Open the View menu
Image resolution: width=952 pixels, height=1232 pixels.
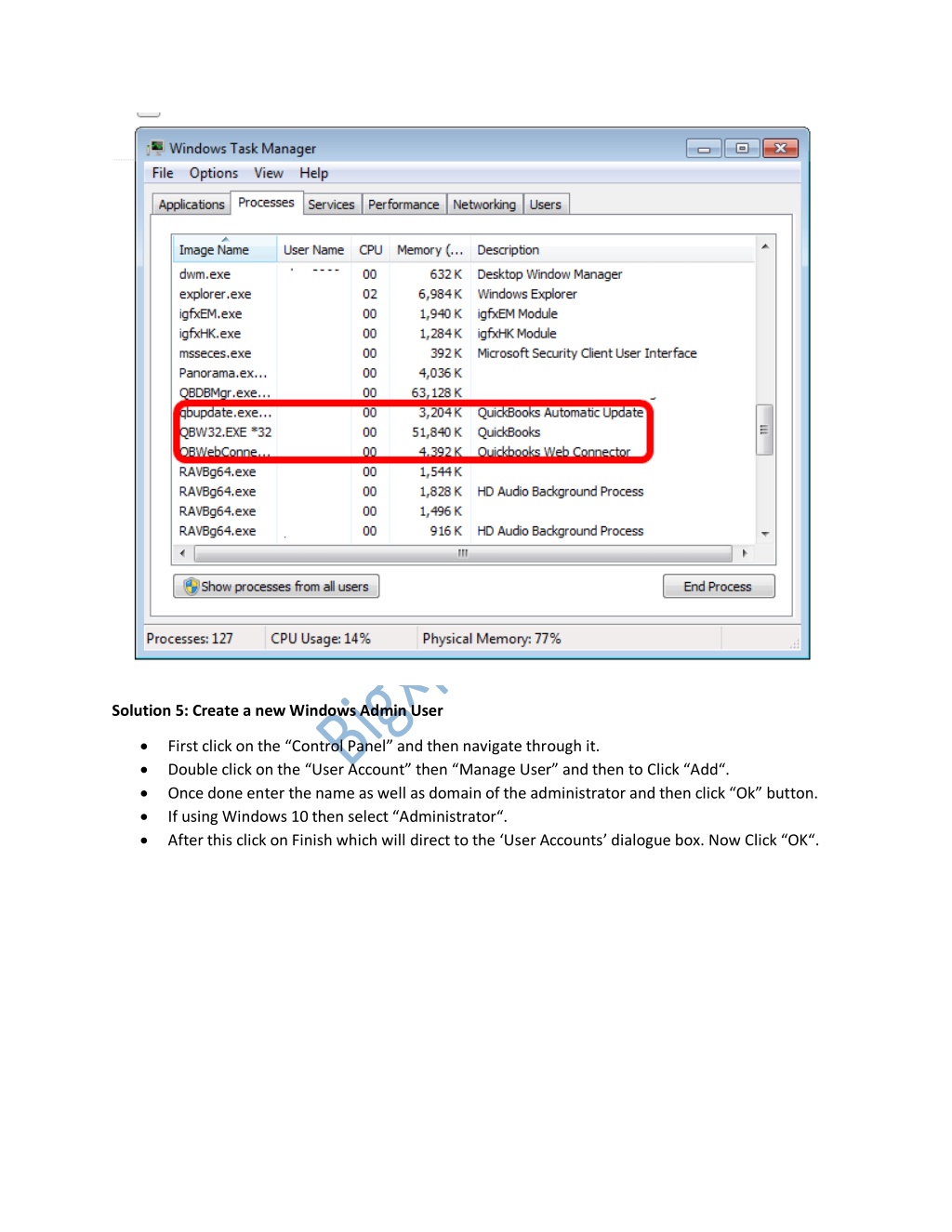[269, 173]
